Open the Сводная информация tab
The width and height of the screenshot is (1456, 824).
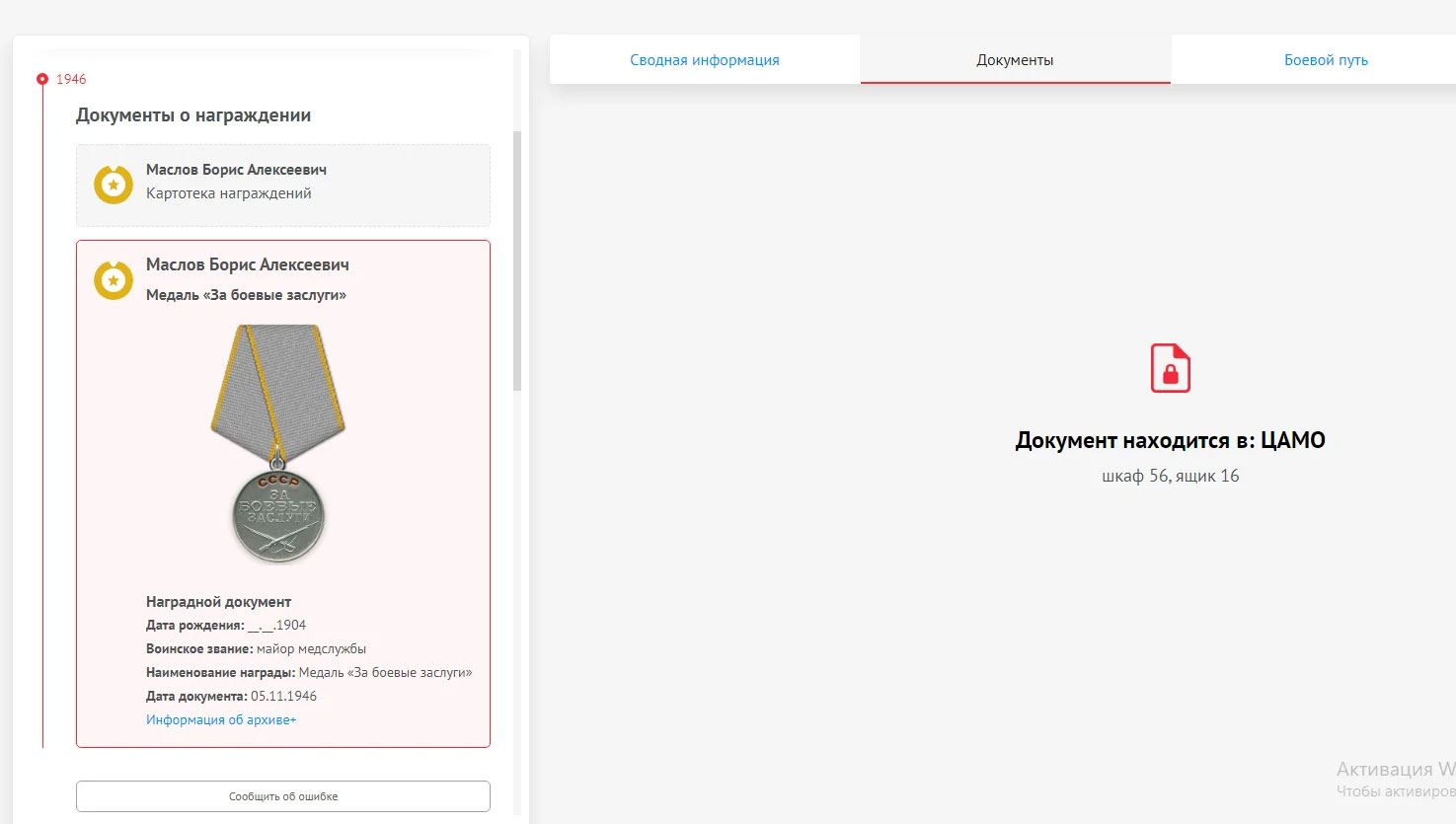pyautogui.click(x=705, y=60)
